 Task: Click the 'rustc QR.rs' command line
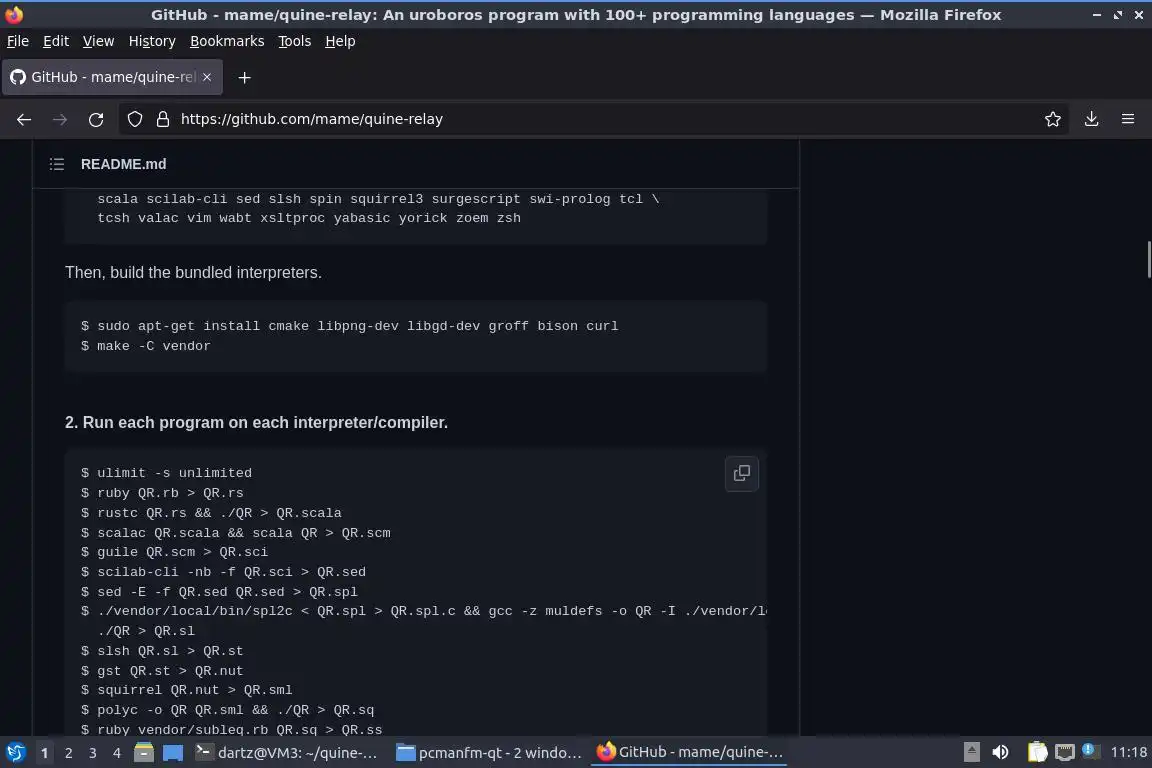[x=212, y=512]
